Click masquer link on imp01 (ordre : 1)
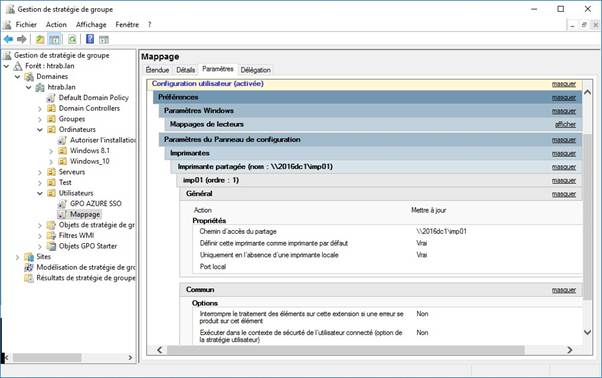This screenshot has width=602, height=378. [x=564, y=180]
